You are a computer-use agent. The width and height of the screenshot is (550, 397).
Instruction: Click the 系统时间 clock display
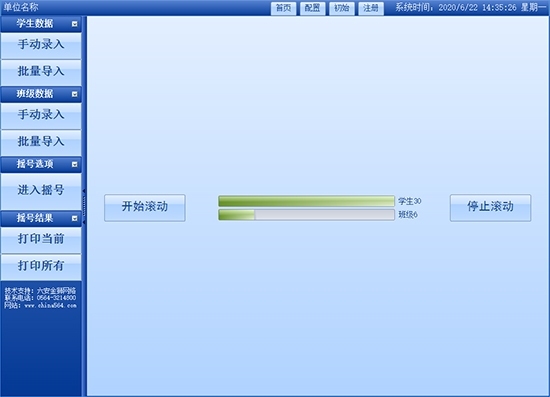(471, 7)
